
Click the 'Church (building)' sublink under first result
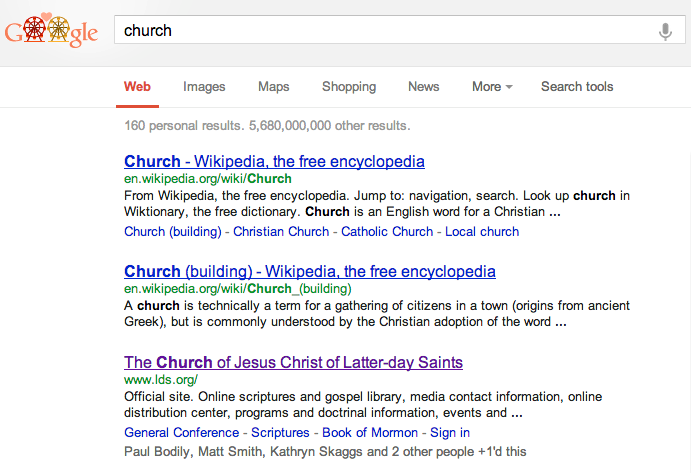[172, 231]
